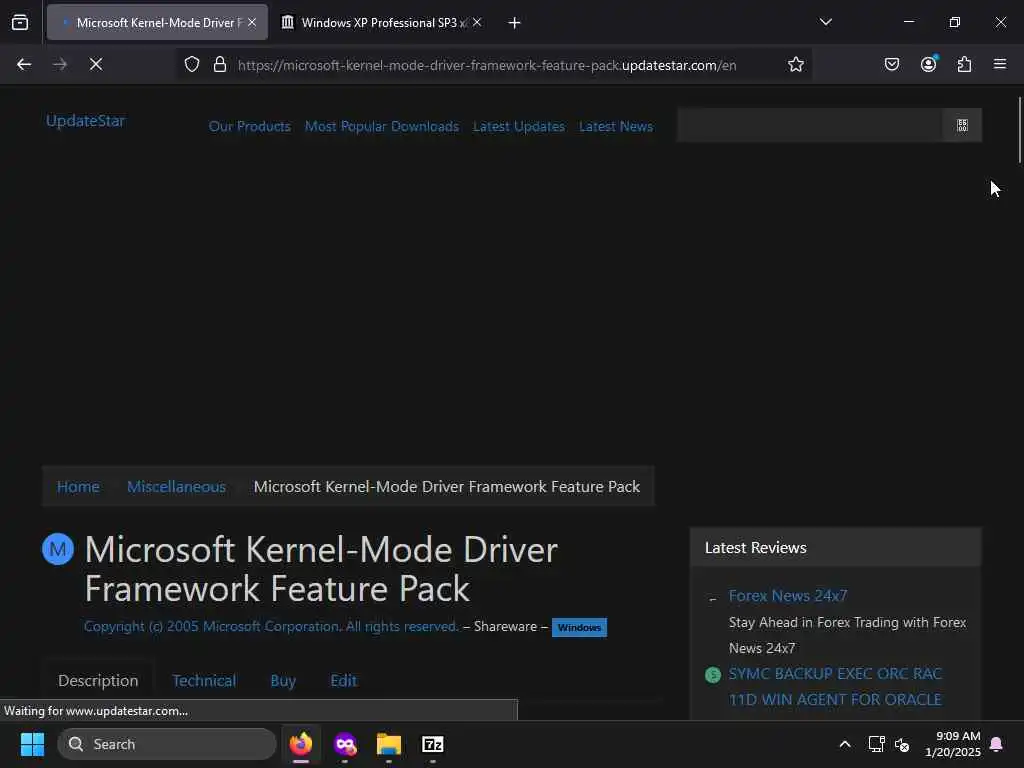Bookmark this page with the star

795,64
